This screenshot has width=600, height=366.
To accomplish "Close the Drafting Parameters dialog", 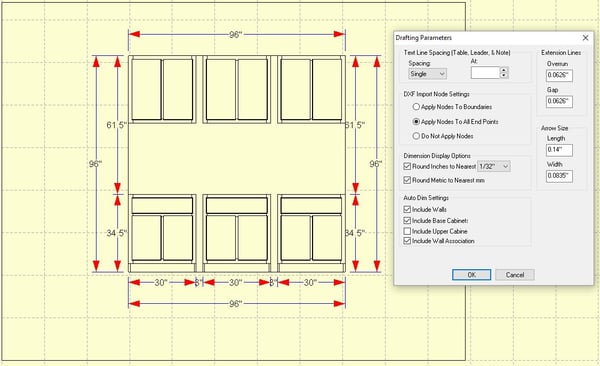I will point(585,38).
